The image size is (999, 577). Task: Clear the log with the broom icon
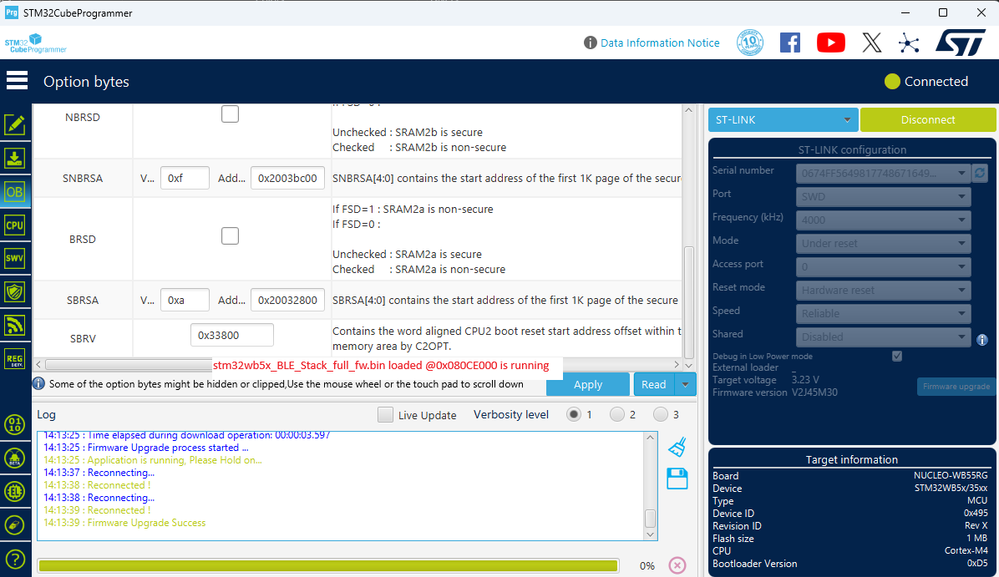coord(677,447)
